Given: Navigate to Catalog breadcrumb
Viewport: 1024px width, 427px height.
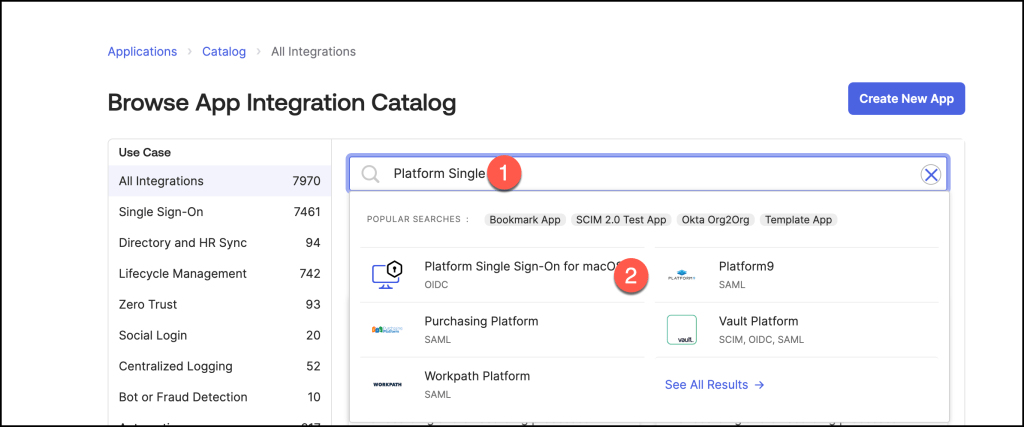Looking at the screenshot, I should point(224,51).
